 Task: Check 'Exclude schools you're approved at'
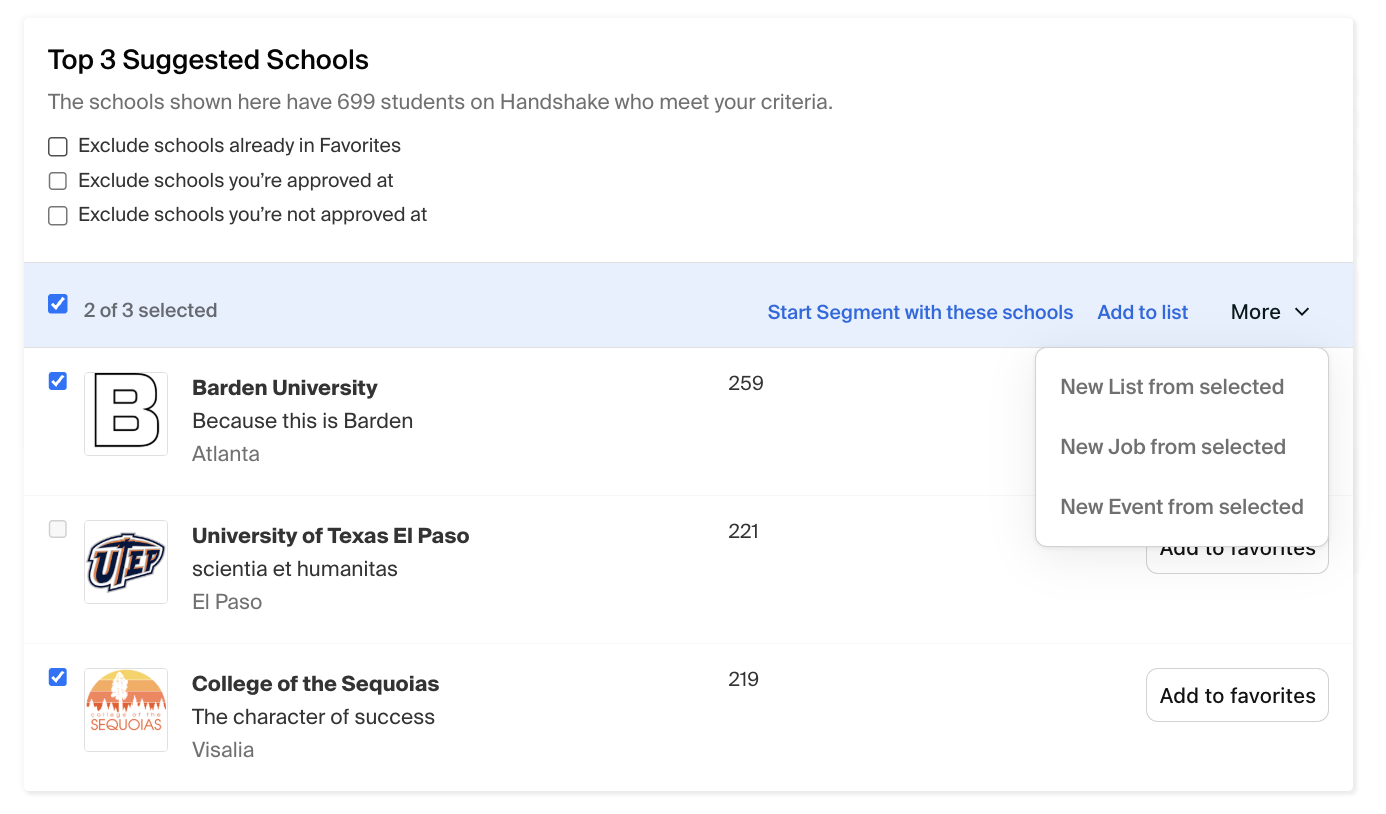coord(57,181)
